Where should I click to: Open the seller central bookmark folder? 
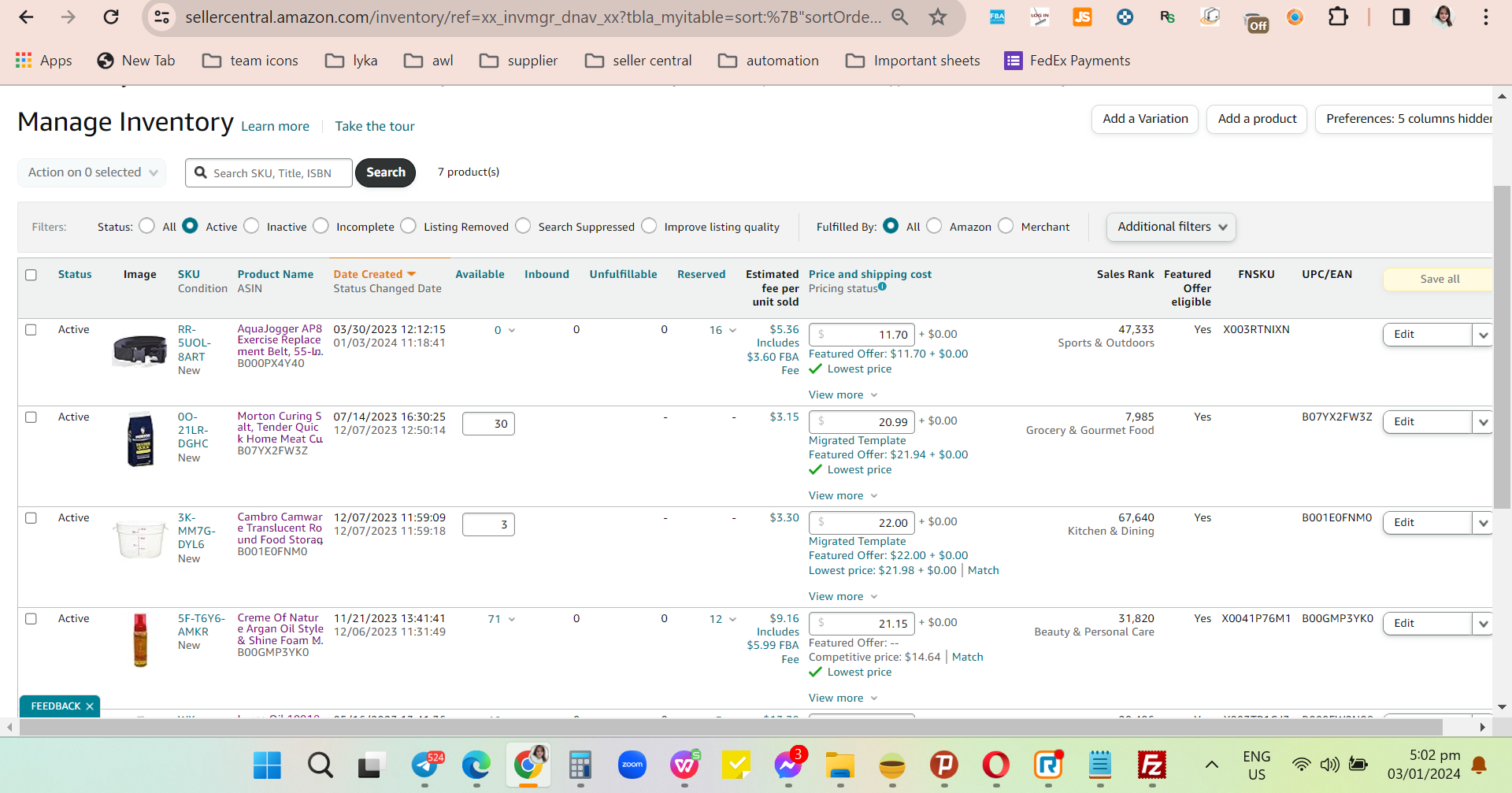639,61
